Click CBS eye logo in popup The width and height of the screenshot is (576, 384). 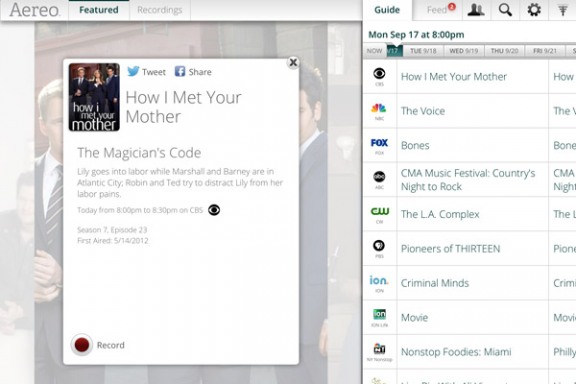214,210
